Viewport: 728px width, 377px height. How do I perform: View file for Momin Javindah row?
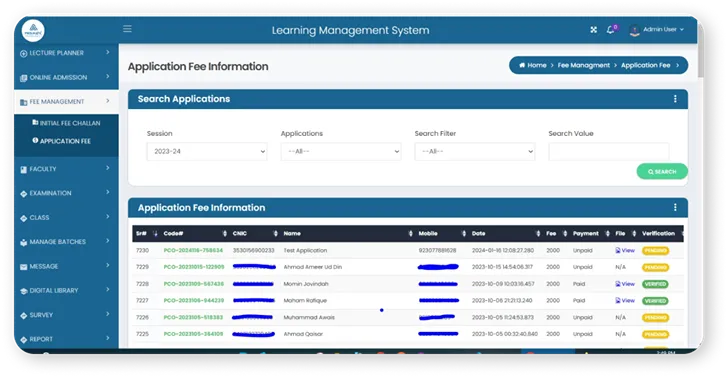coord(625,284)
